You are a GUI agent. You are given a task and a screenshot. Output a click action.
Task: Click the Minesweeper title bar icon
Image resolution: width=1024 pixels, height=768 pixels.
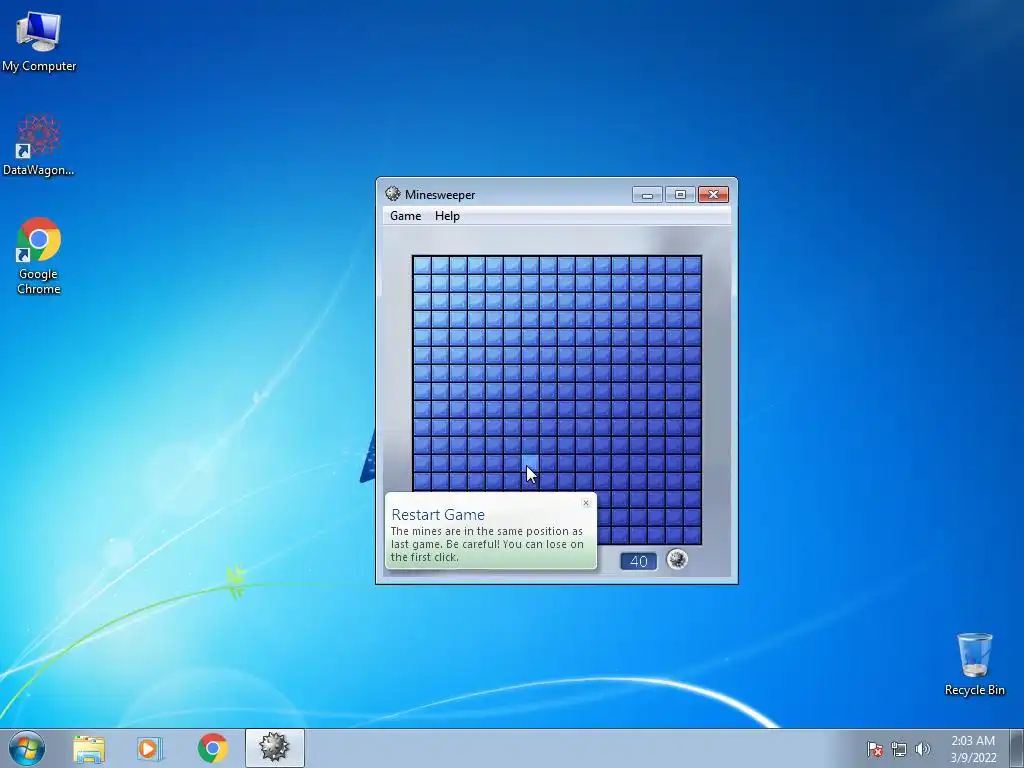392,194
